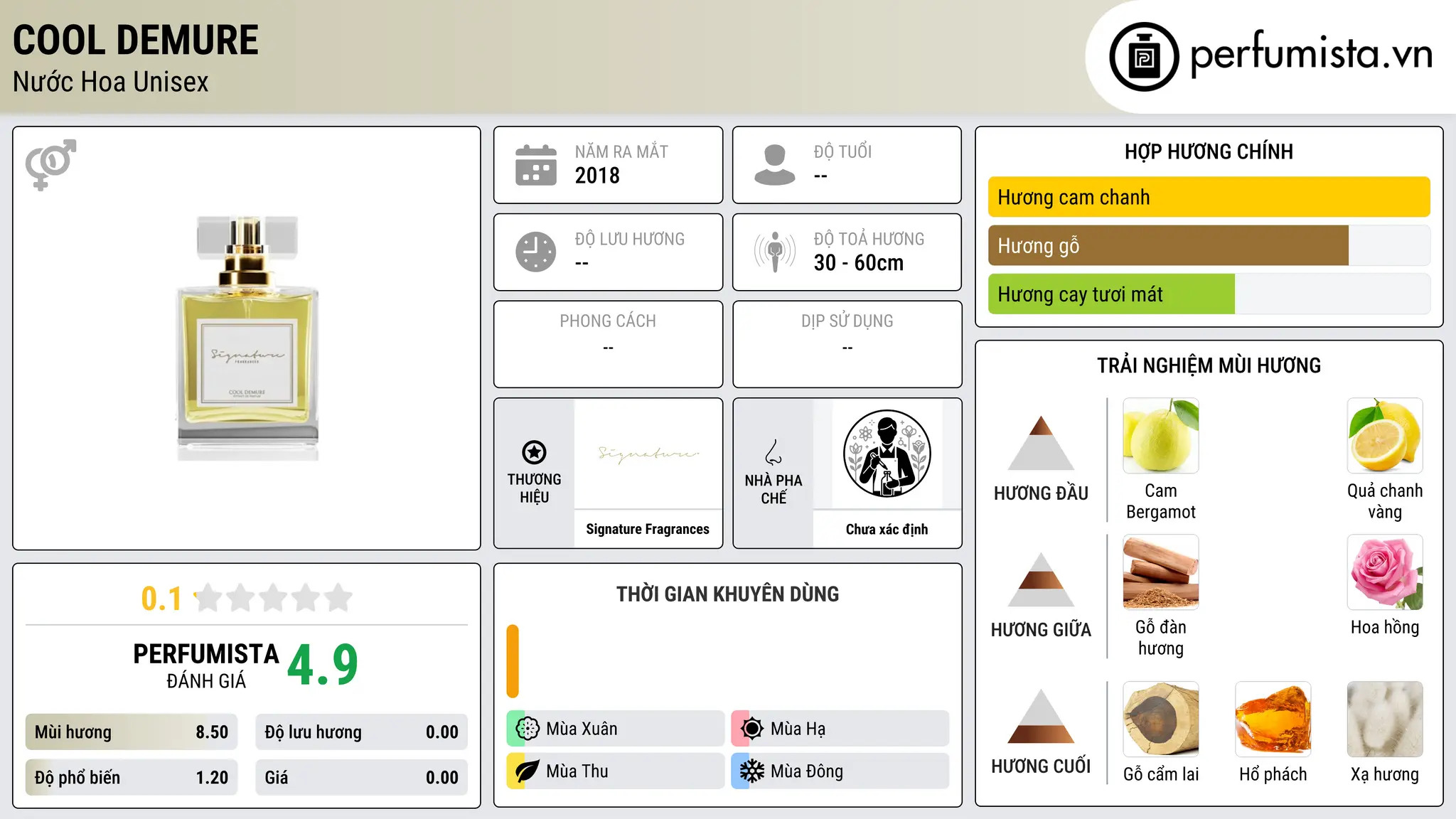This screenshot has height=819, width=1456.
Task: Click the calendar icon beside Năm ra mắt
Action: [536, 165]
